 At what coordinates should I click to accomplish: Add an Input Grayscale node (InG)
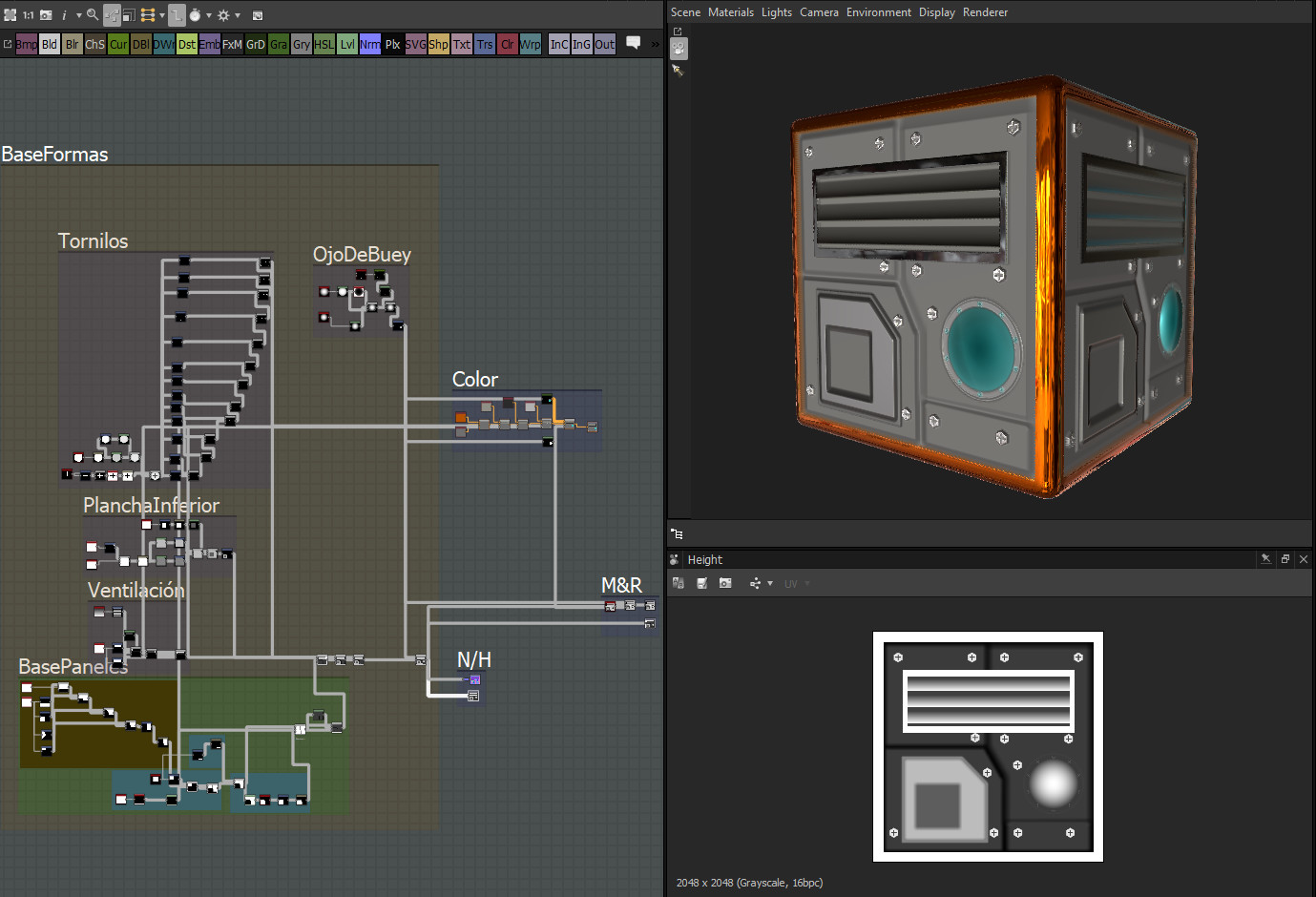click(x=582, y=44)
